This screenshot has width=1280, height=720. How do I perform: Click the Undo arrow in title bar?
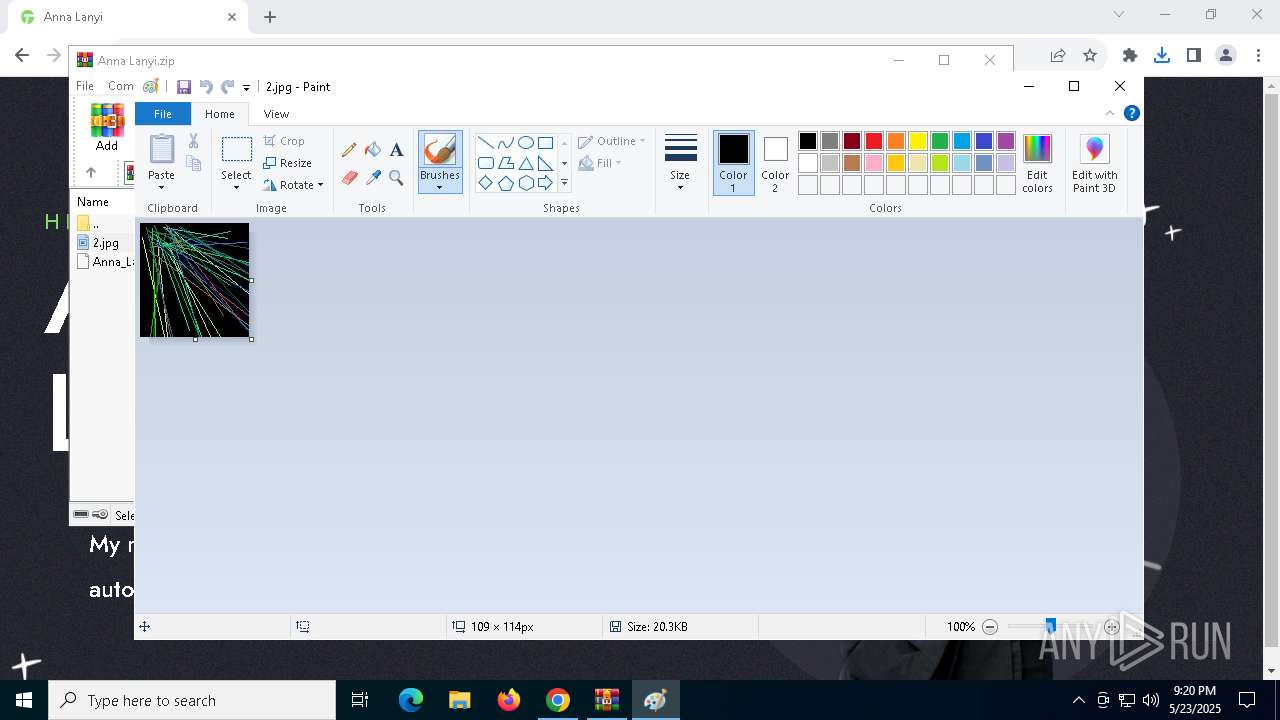click(206, 87)
